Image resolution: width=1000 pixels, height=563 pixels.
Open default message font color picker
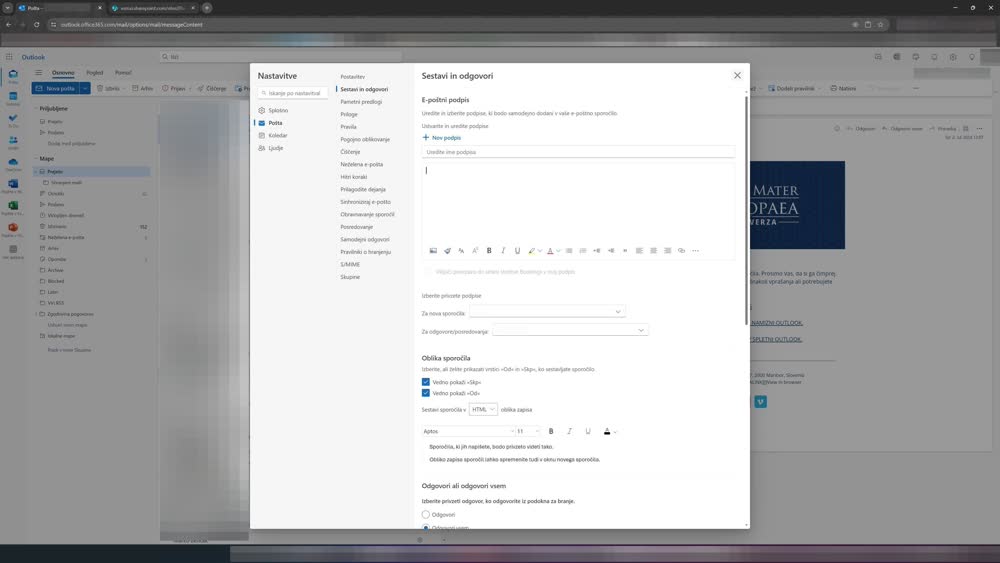tap(610, 432)
